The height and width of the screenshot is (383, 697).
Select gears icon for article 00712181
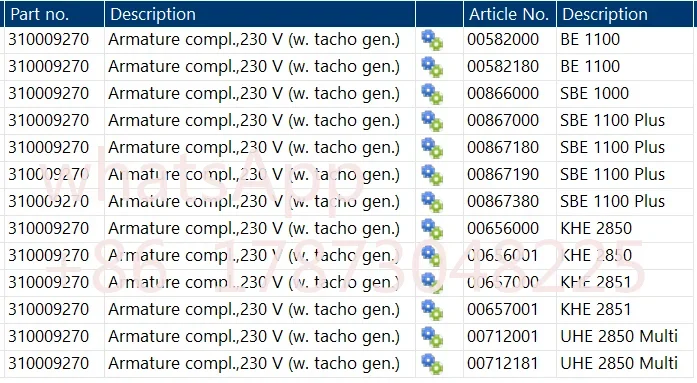click(432, 364)
